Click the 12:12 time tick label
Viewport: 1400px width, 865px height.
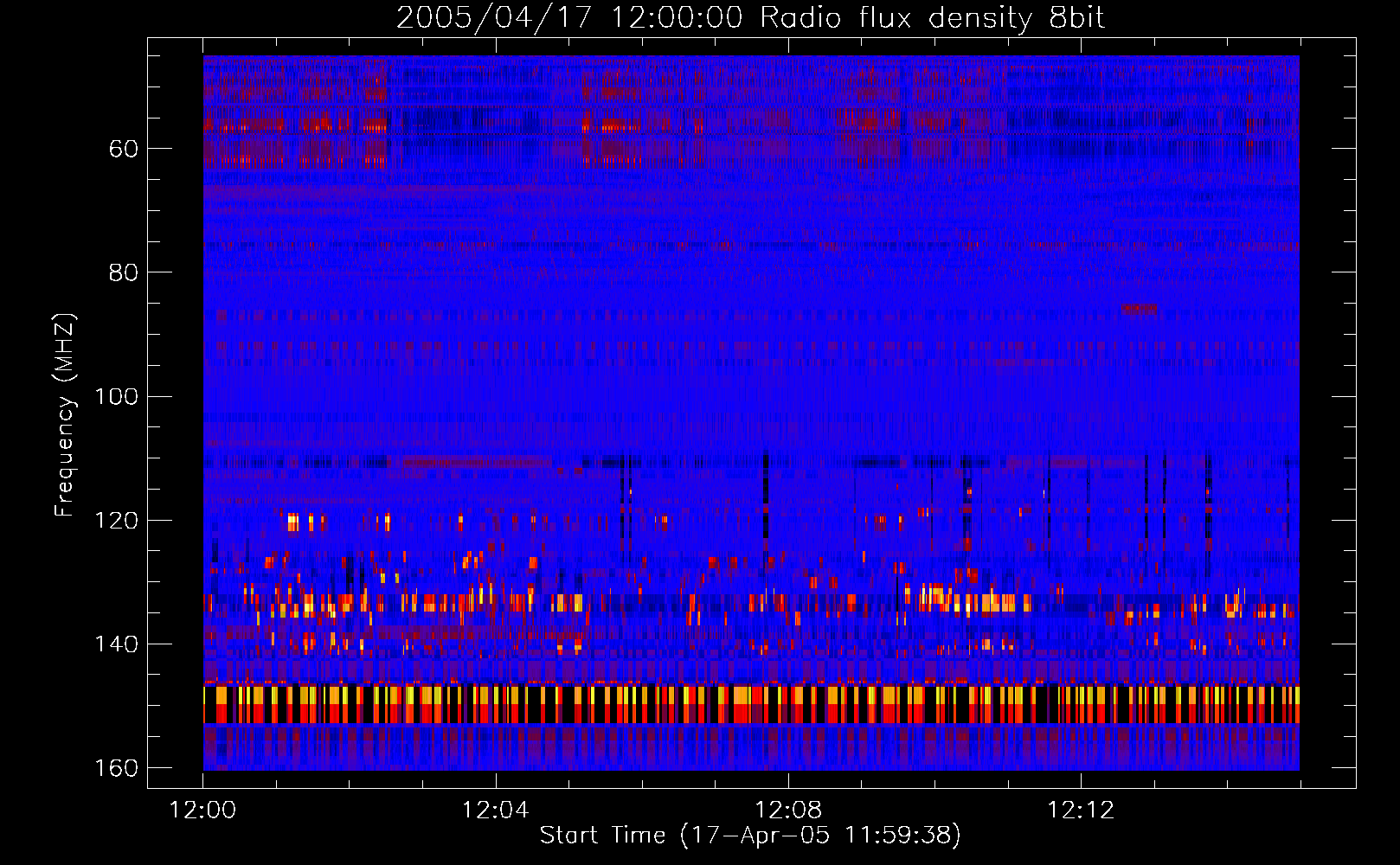[1081, 811]
